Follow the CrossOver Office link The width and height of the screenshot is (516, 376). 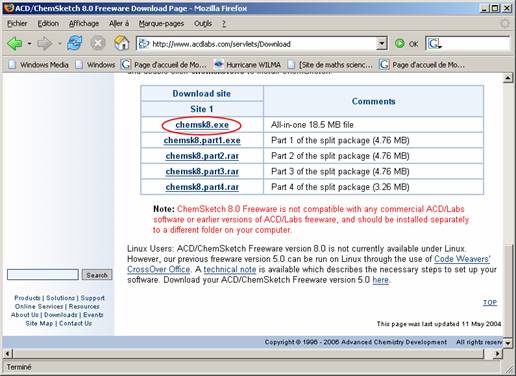pyautogui.click(x=158, y=269)
